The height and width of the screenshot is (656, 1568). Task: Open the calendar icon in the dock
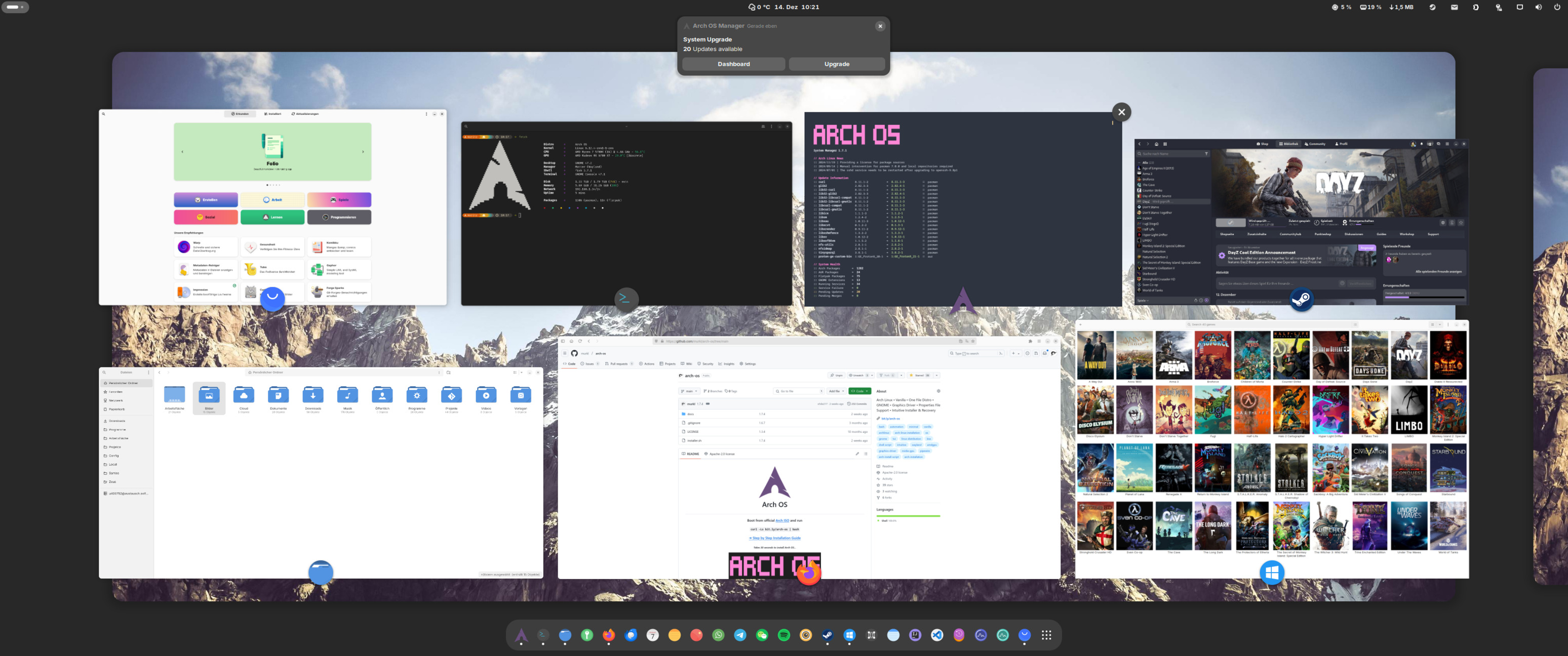[652, 635]
